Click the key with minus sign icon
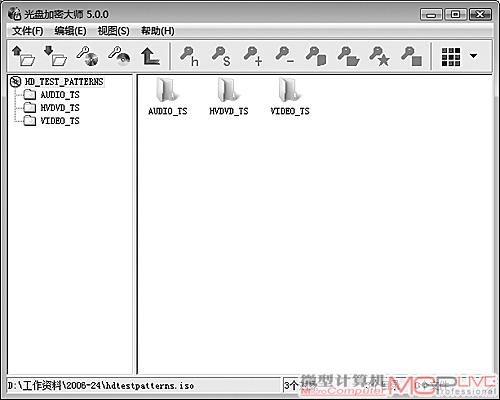Viewport: 500px width, 400px height. point(284,56)
